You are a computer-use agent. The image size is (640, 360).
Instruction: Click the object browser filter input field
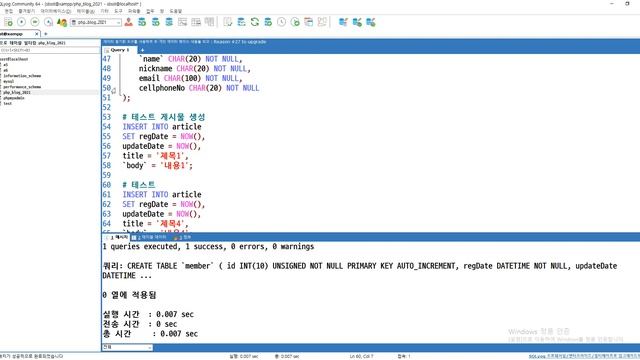[x=50, y=50]
